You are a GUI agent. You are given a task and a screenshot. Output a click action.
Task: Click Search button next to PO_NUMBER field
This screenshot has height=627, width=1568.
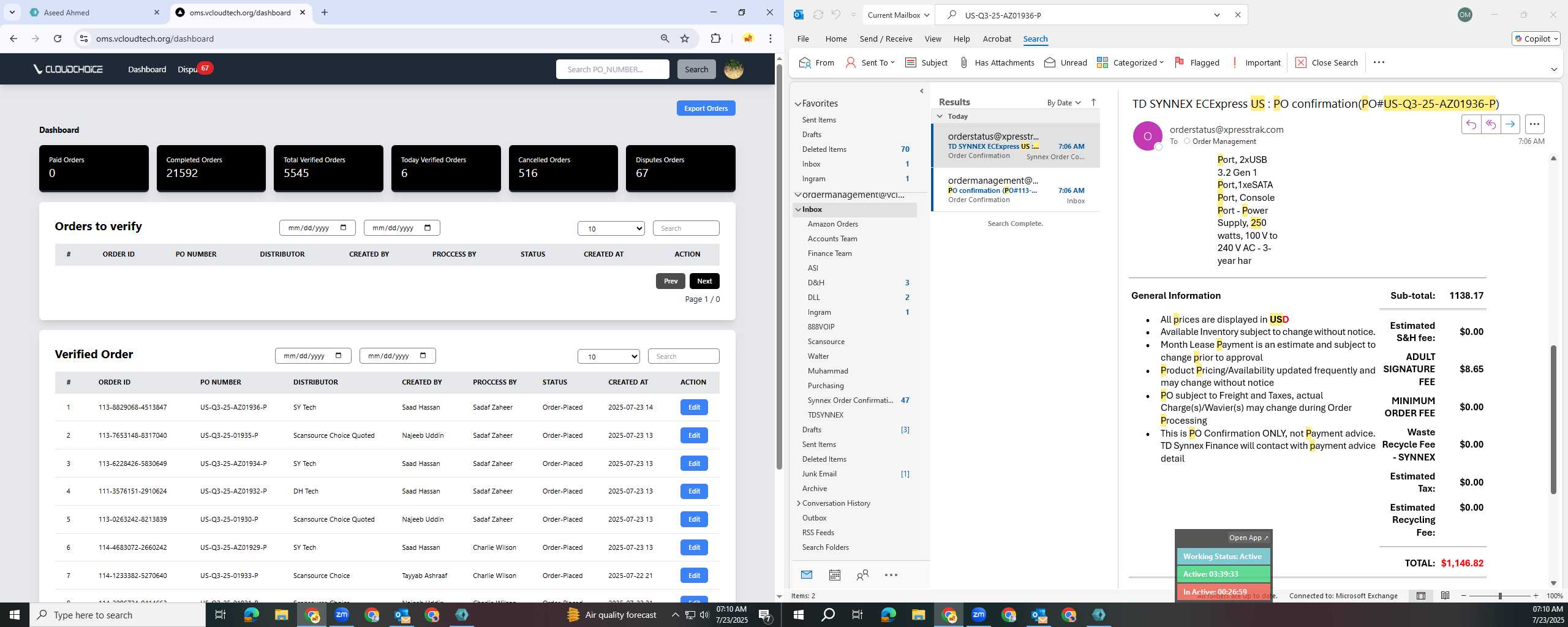[696, 69]
